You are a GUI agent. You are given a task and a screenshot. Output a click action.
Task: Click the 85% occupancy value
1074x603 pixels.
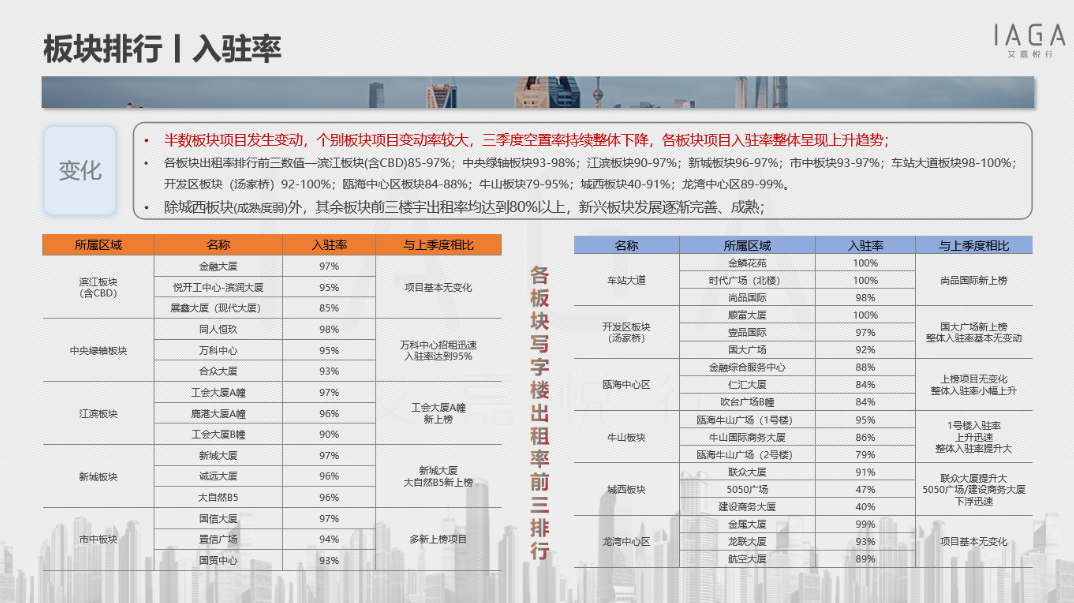[329, 308]
